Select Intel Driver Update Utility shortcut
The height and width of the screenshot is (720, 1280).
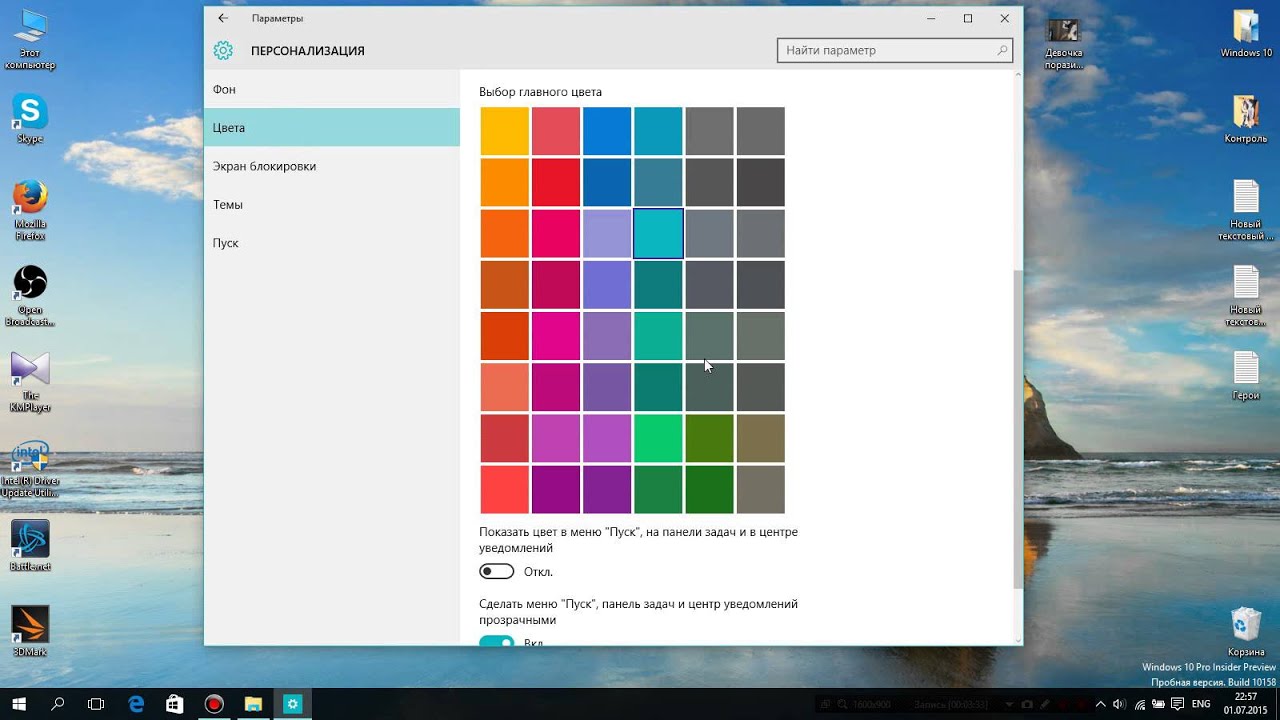(30, 469)
